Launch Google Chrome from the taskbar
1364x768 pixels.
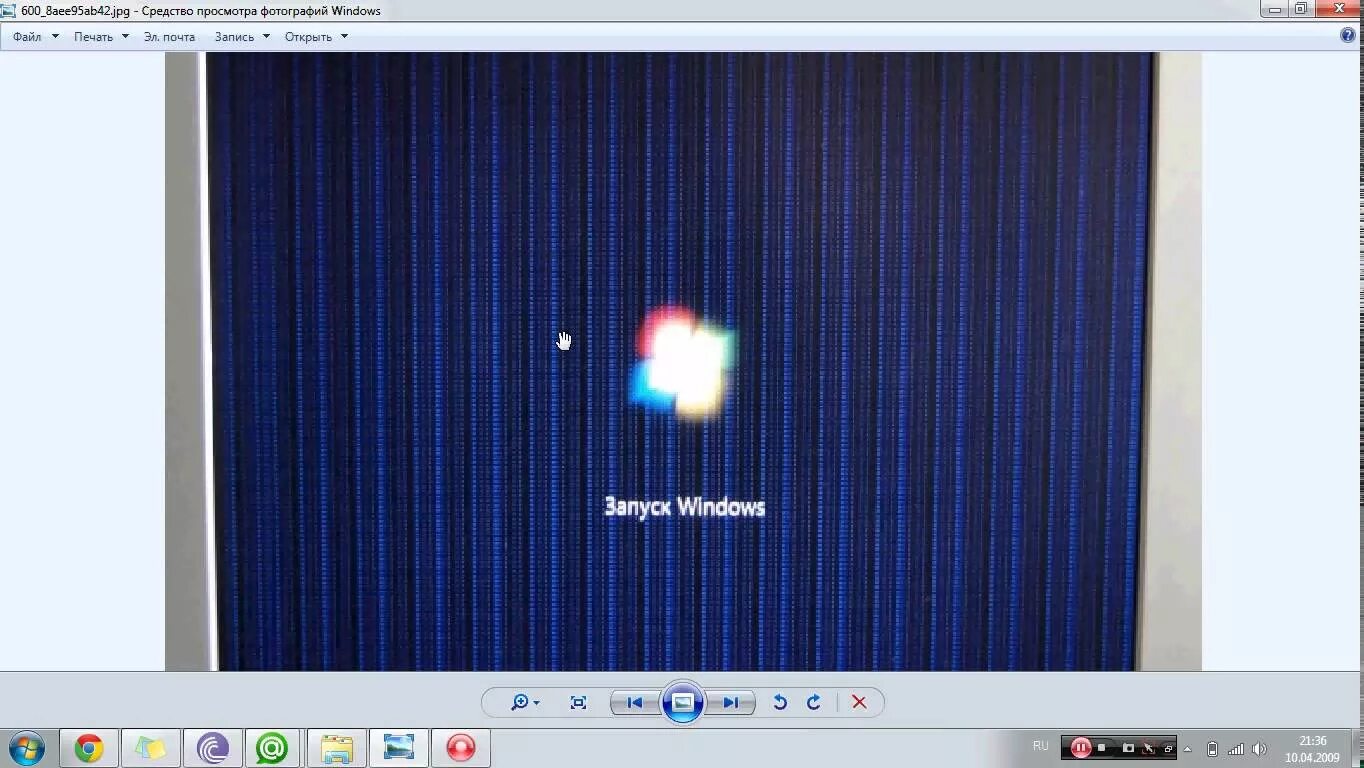[x=89, y=748]
